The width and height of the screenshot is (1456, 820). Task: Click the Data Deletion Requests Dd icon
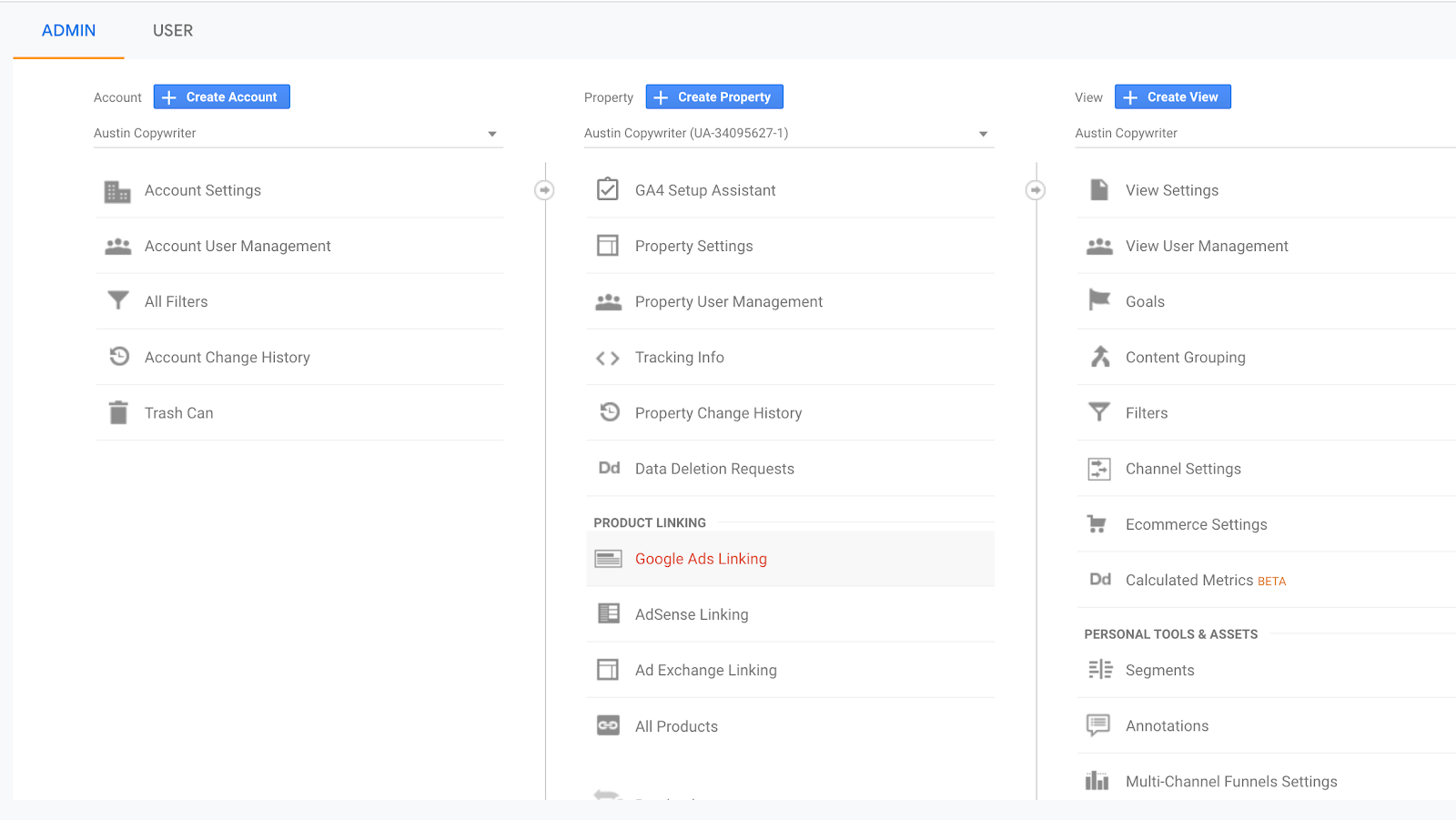[x=609, y=468]
